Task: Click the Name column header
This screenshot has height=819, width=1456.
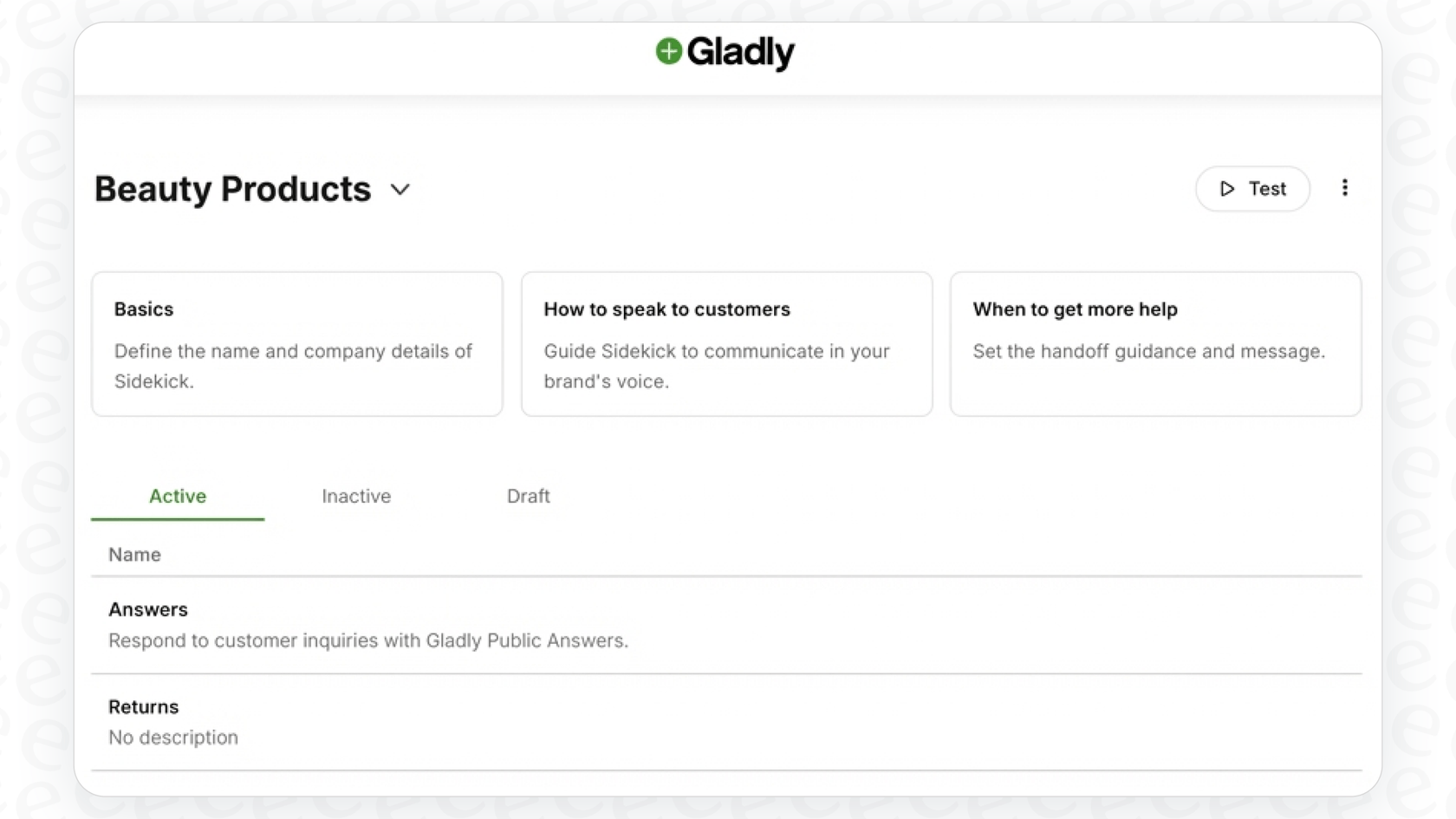Action: [x=134, y=555]
